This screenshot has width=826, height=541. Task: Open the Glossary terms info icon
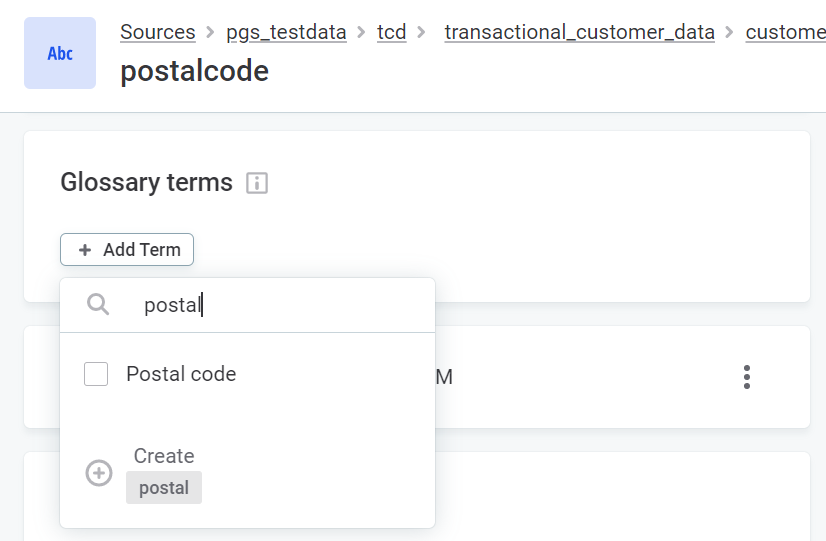[x=257, y=183]
